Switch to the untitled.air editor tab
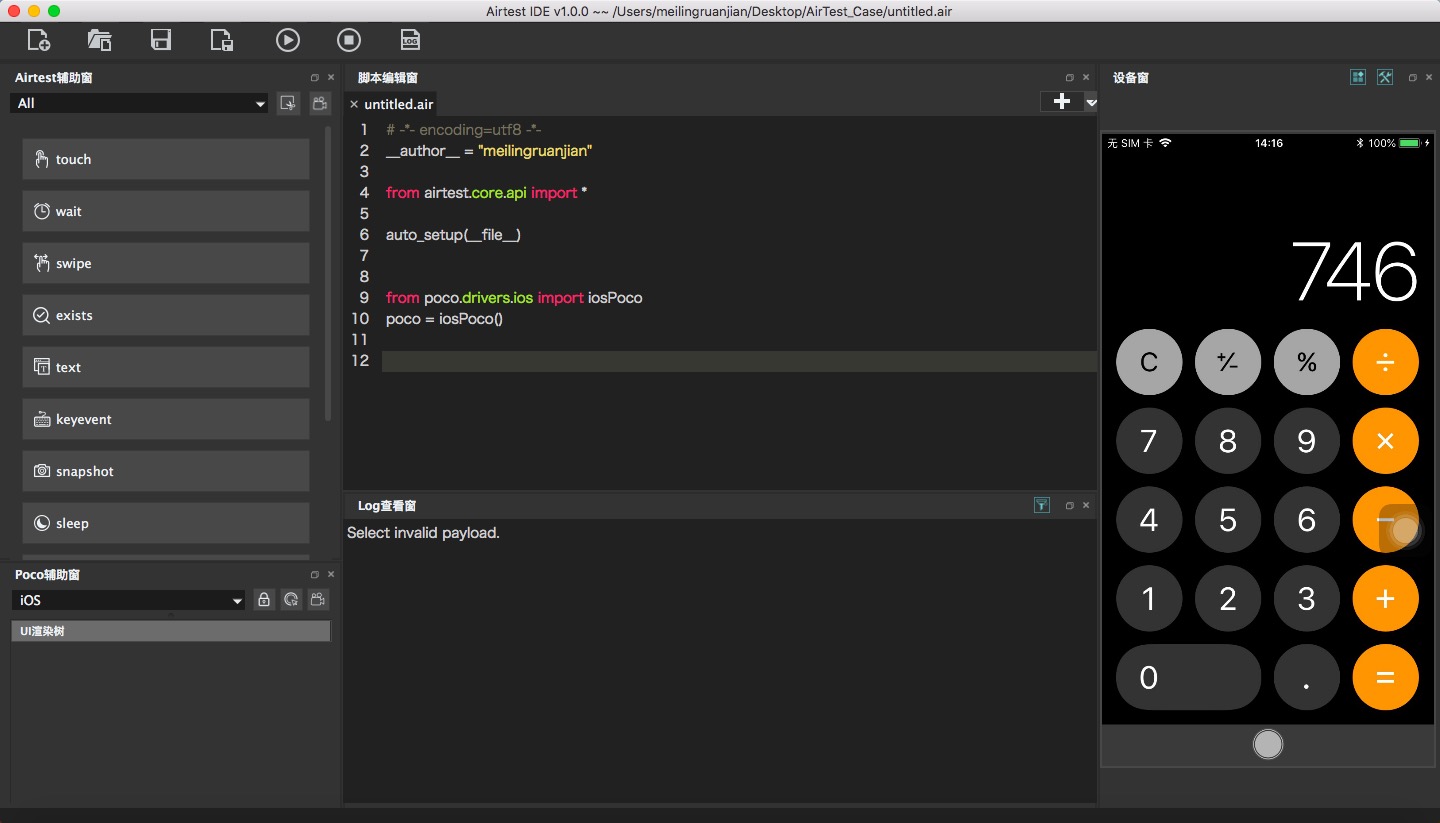The width and height of the screenshot is (1440, 823). point(398,104)
